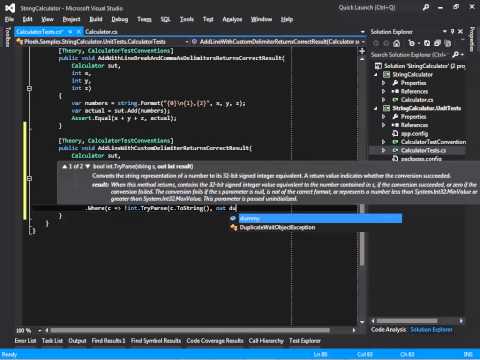Click Solution Explorer Back icon

[376, 43]
